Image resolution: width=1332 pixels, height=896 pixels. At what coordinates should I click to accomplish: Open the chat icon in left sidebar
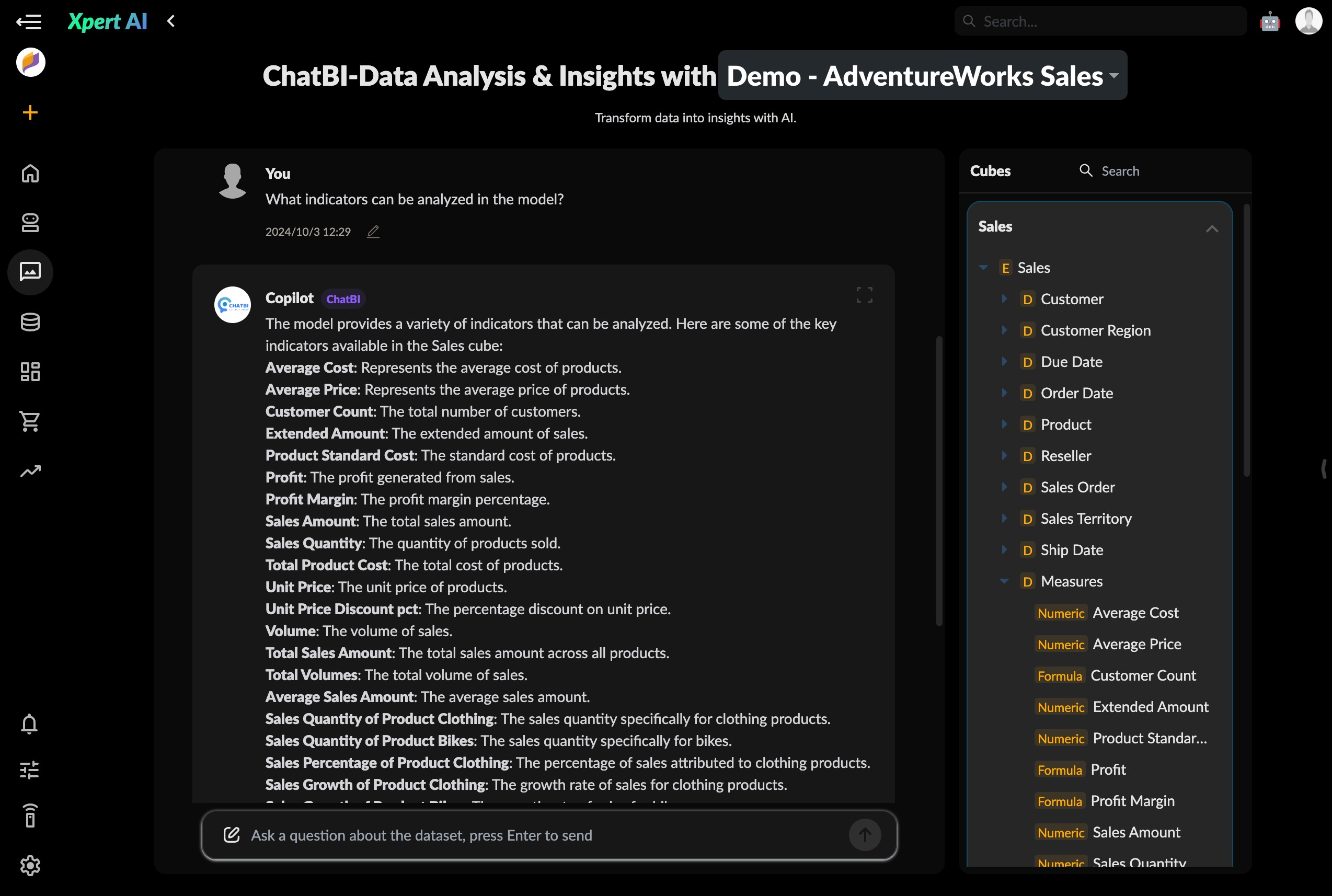[30, 271]
